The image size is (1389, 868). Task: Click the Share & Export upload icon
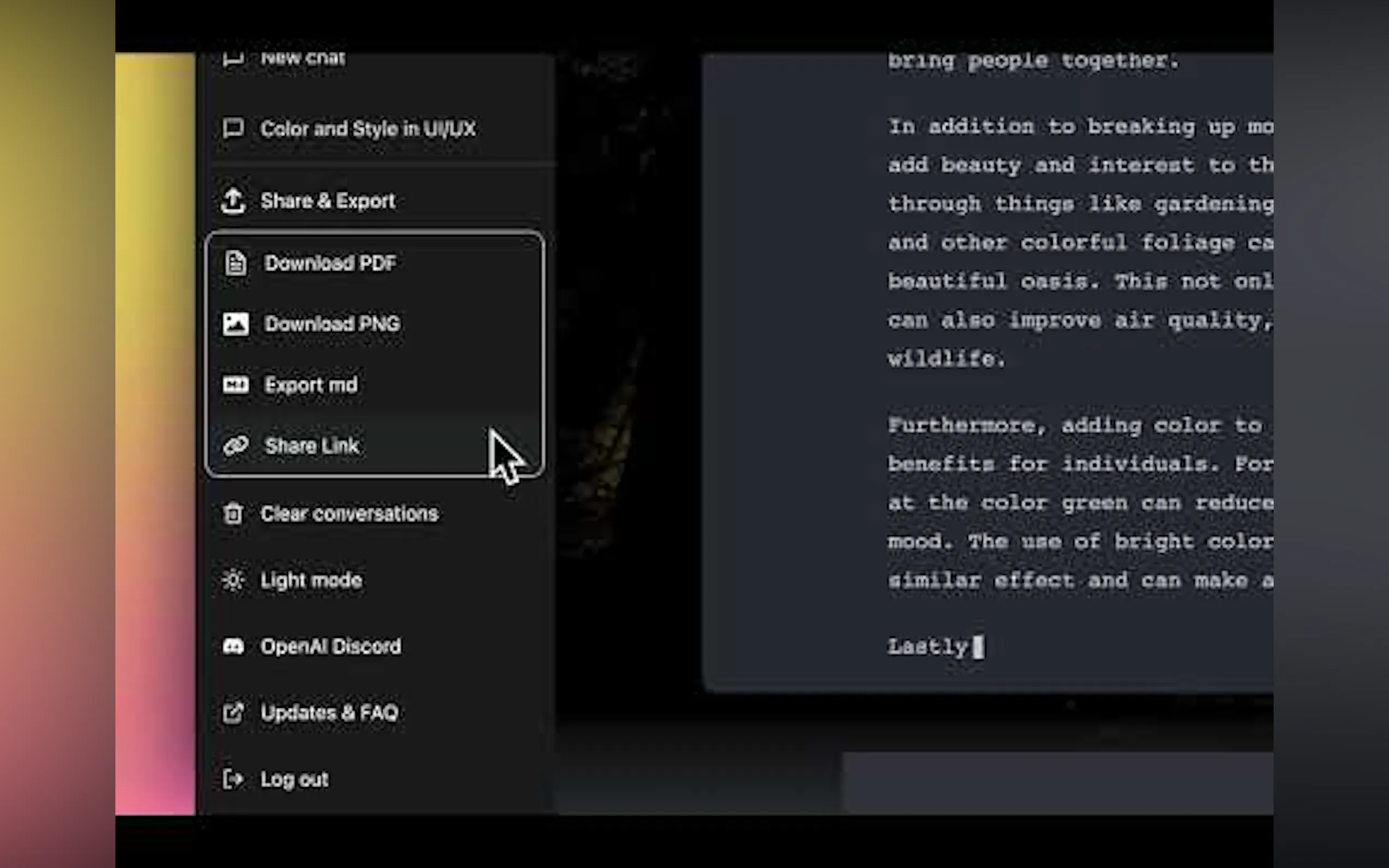pyautogui.click(x=233, y=201)
